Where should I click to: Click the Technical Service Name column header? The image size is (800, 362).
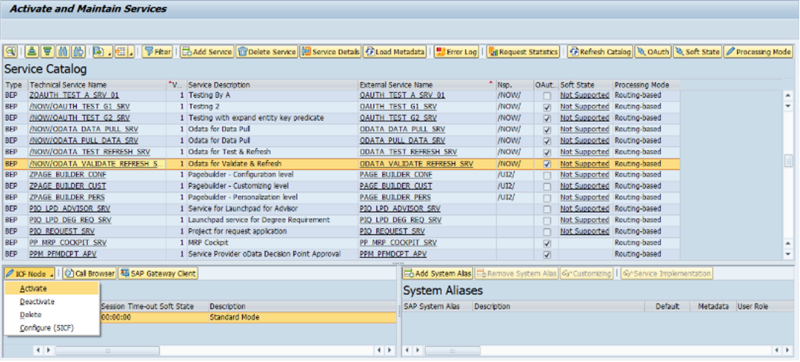point(97,85)
